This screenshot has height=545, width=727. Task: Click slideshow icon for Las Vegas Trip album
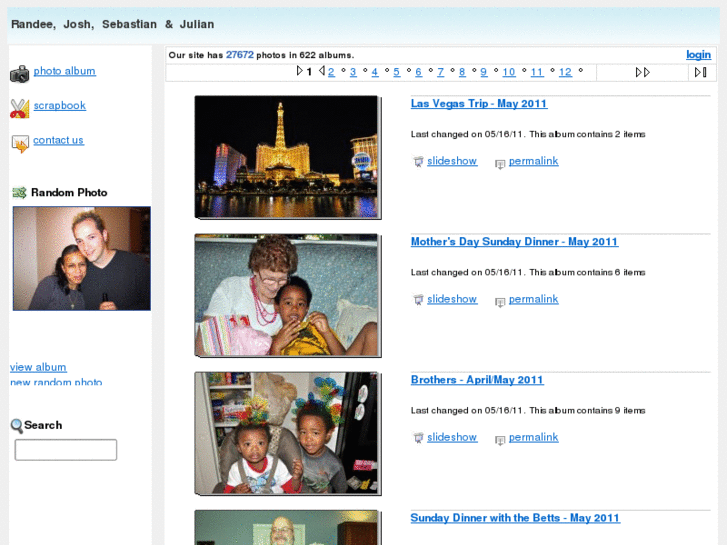click(418, 161)
